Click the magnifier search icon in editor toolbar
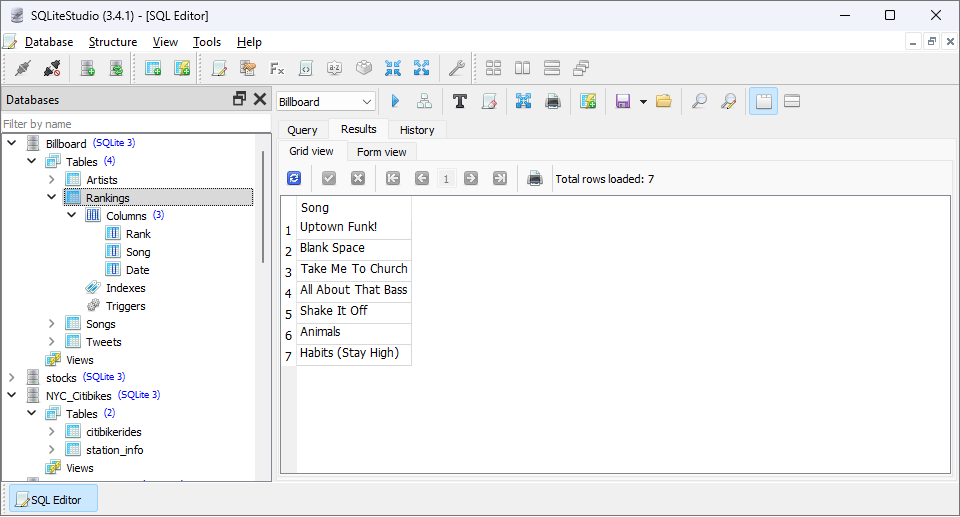 (x=699, y=101)
